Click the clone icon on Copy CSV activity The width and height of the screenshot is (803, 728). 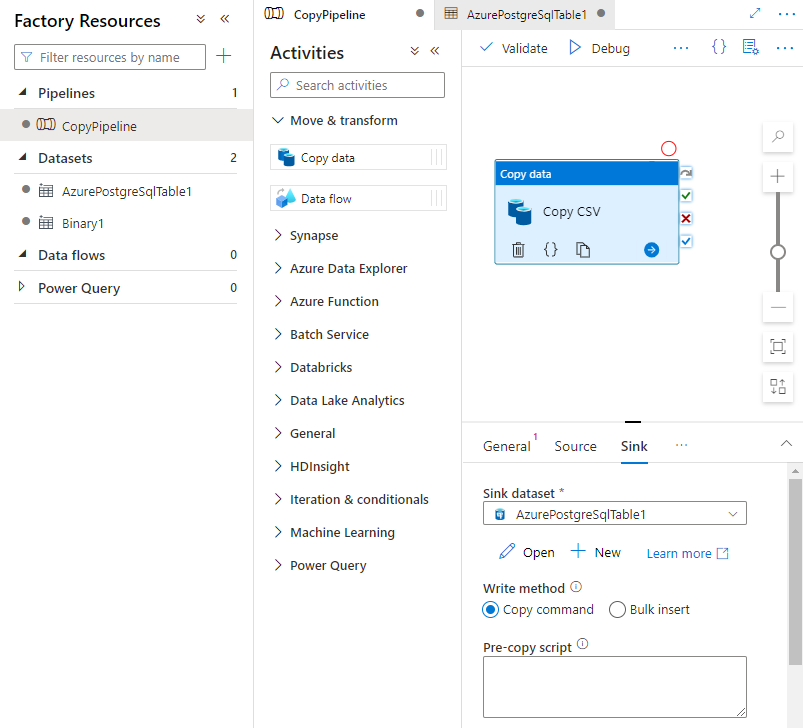583,250
